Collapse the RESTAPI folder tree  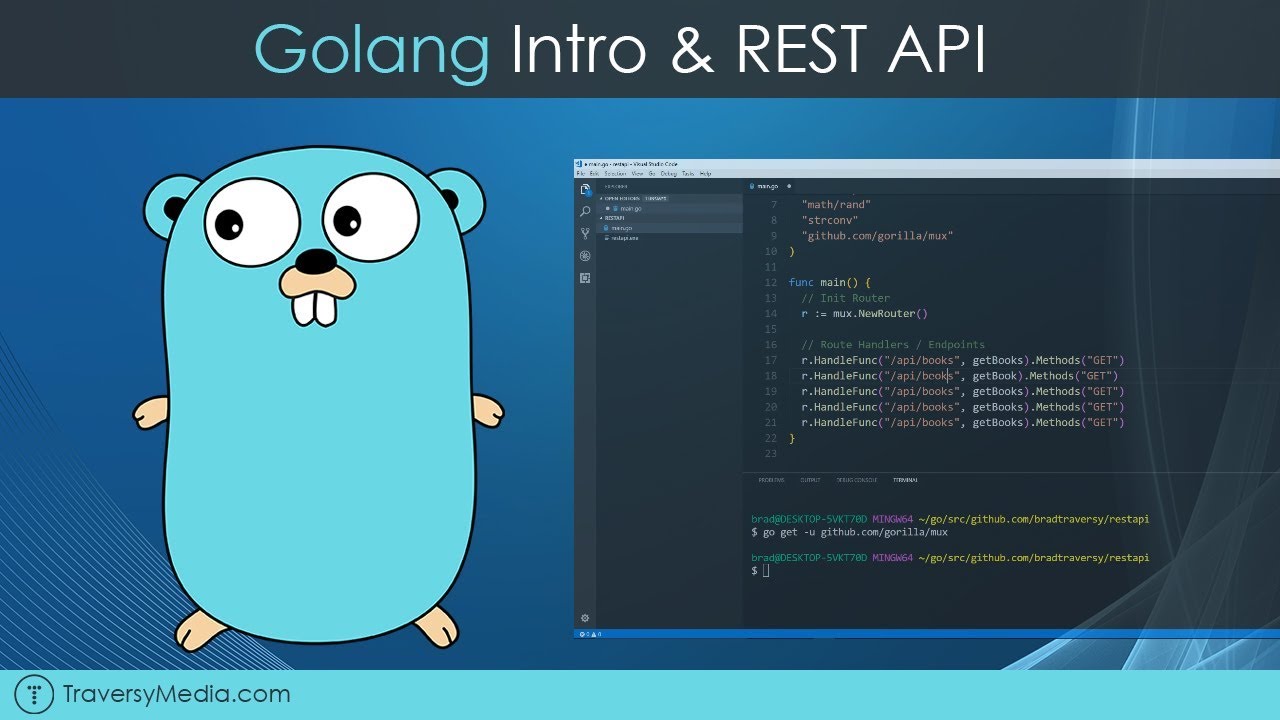601,218
